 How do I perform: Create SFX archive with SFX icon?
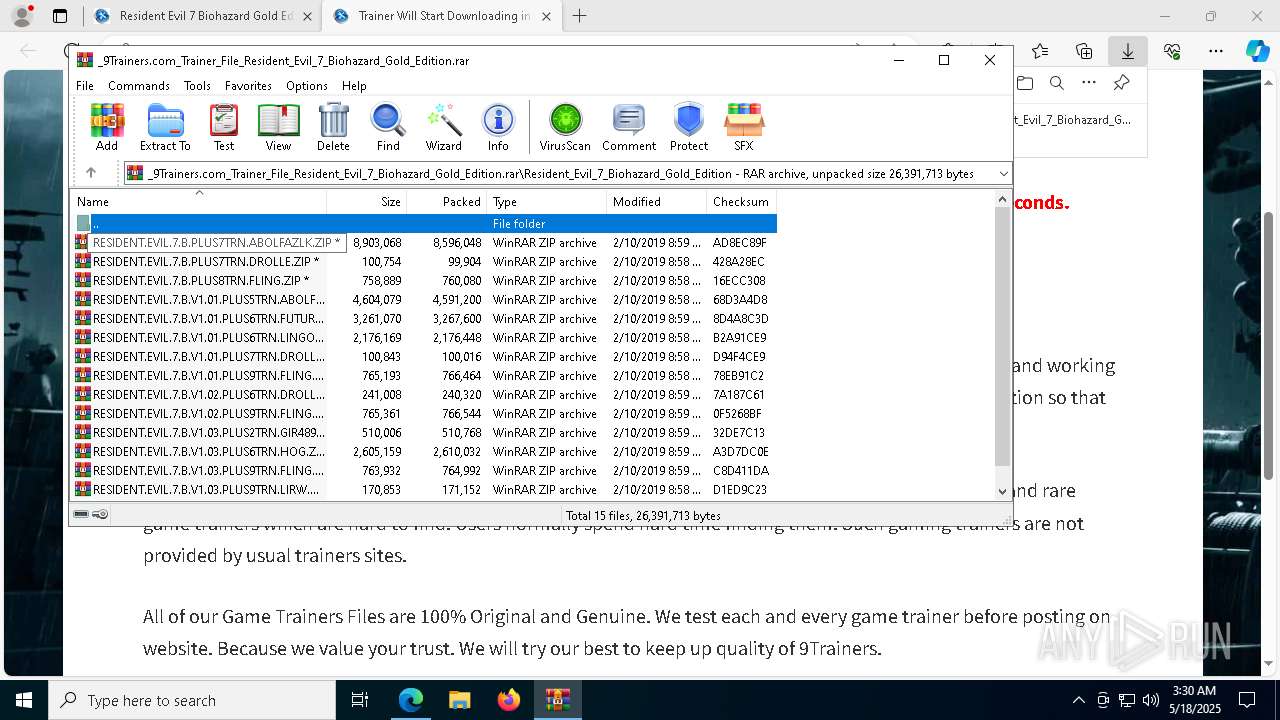click(743, 127)
